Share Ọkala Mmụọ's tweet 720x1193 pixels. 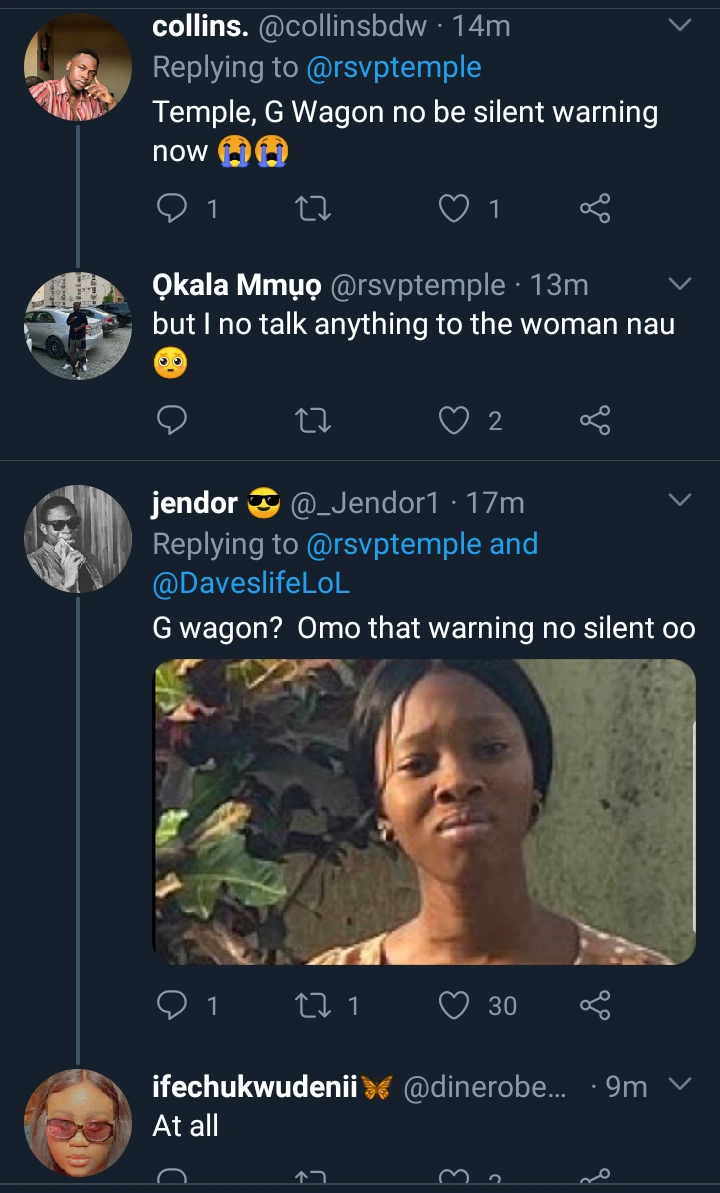pyautogui.click(x=595, y=421)
